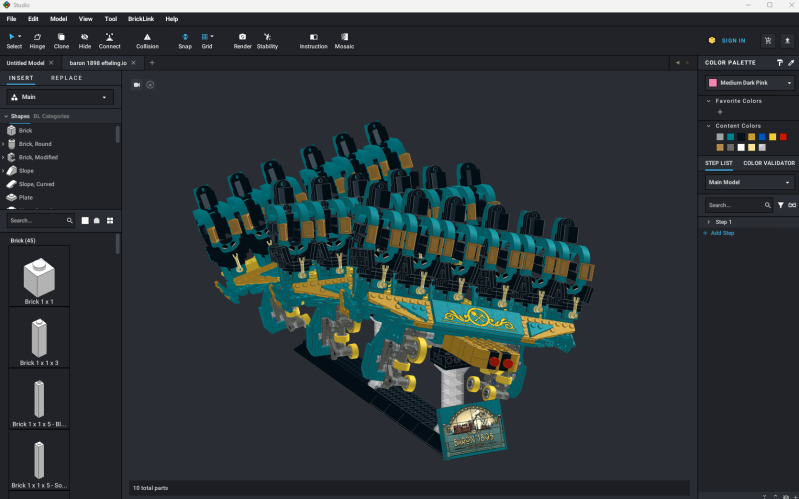The image size is (799, 499).
Task: Click the Clone tool icon
Action: tap(61, 40)
